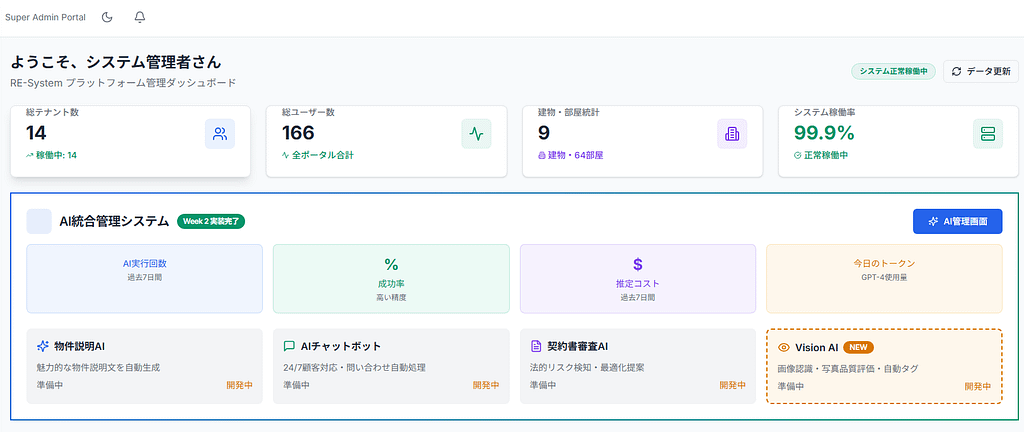Screen dimensions: 1024x432
Task: Click the データ更新 refresh button
Action: point(980,71)
